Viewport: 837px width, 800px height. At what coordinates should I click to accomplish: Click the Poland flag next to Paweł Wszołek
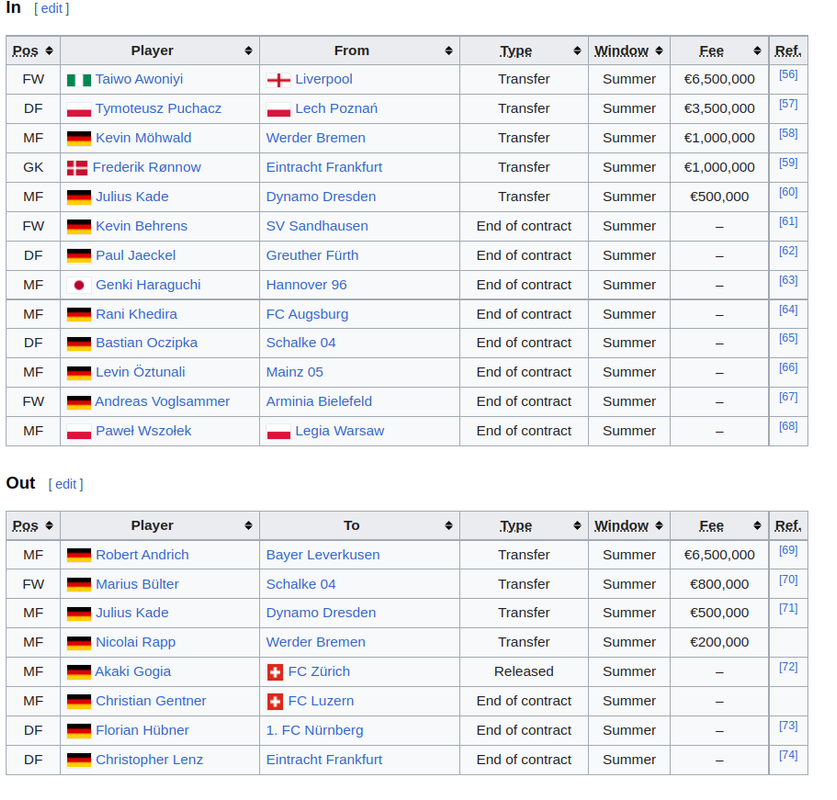79,432
